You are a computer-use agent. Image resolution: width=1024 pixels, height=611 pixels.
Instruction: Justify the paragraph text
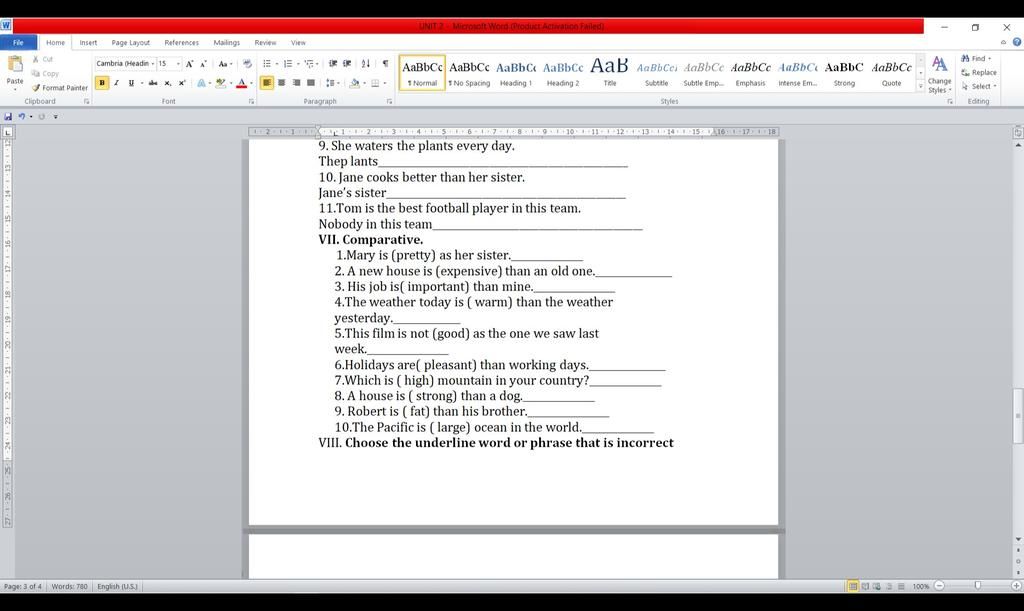311,83
